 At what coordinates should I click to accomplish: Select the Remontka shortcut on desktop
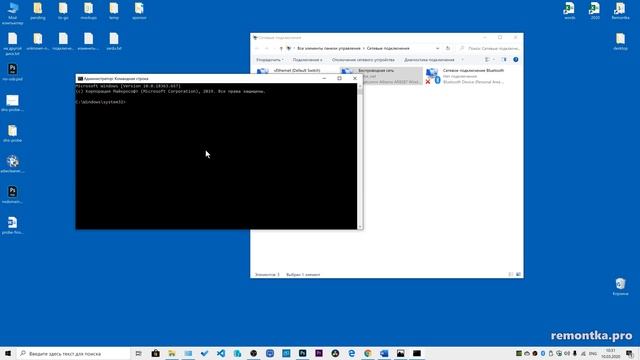coord(620,11)
